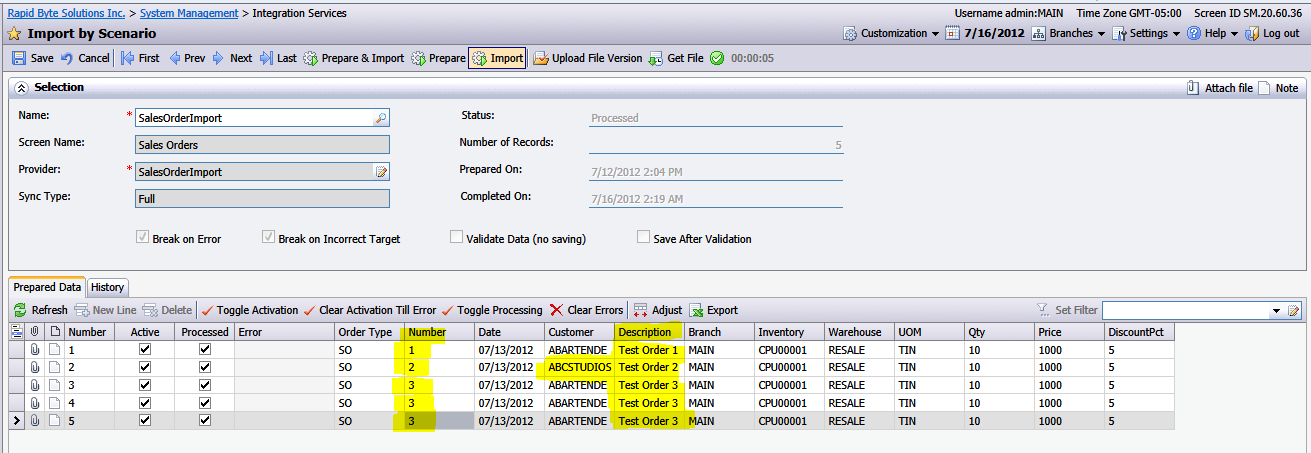Enable Save After Validation

pyautogui.click(x=644, y=238)
